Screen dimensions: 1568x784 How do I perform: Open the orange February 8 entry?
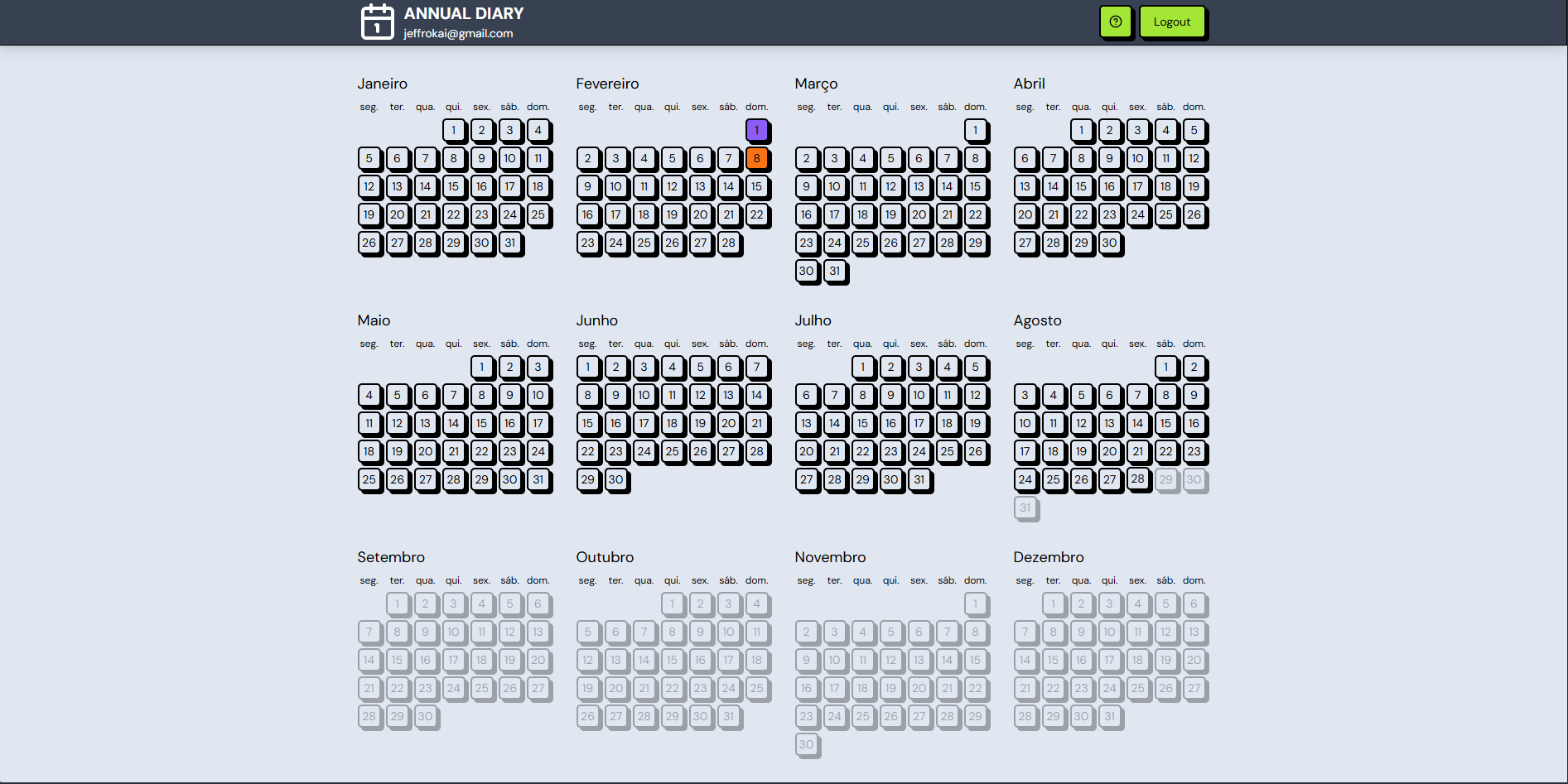(x=756, y=158)
